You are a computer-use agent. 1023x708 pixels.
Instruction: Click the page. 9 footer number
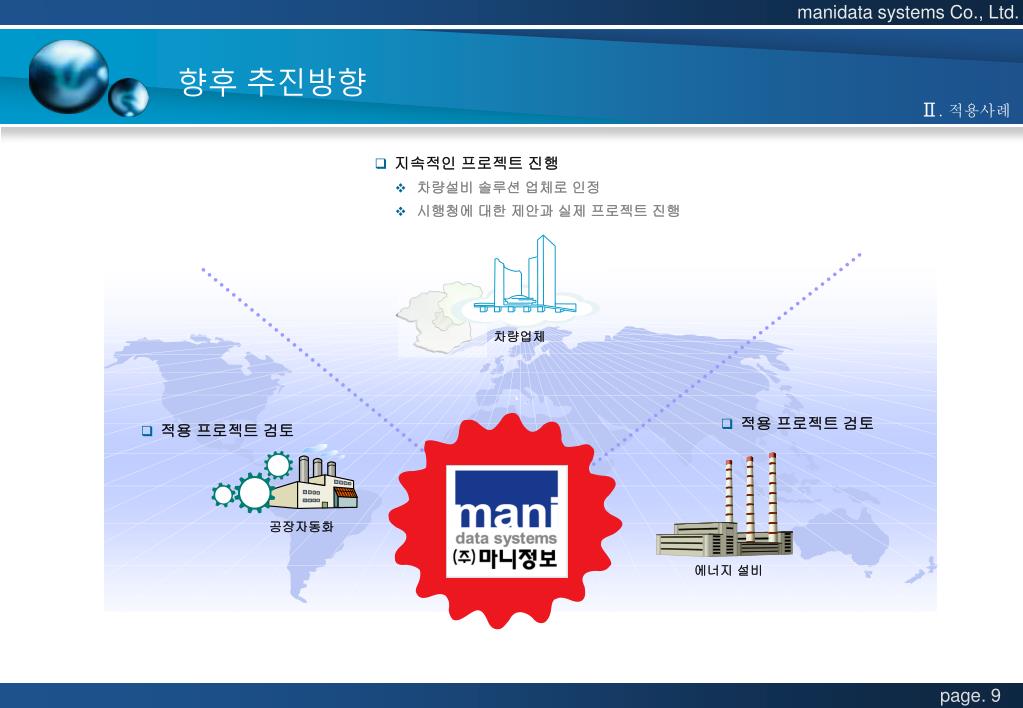(x=970, y=696)
